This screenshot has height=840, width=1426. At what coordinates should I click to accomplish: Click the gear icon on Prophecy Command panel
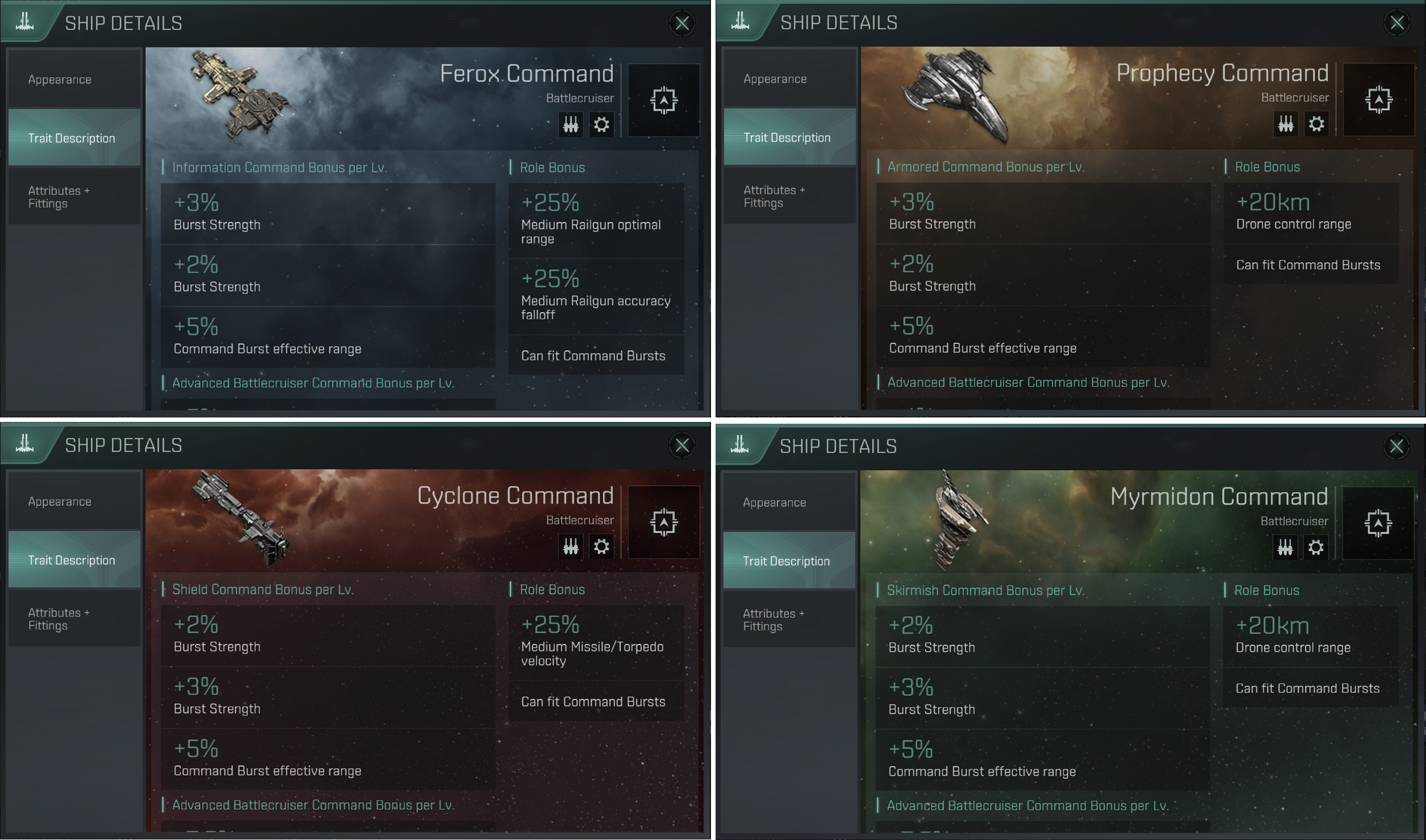point(1316,124)
